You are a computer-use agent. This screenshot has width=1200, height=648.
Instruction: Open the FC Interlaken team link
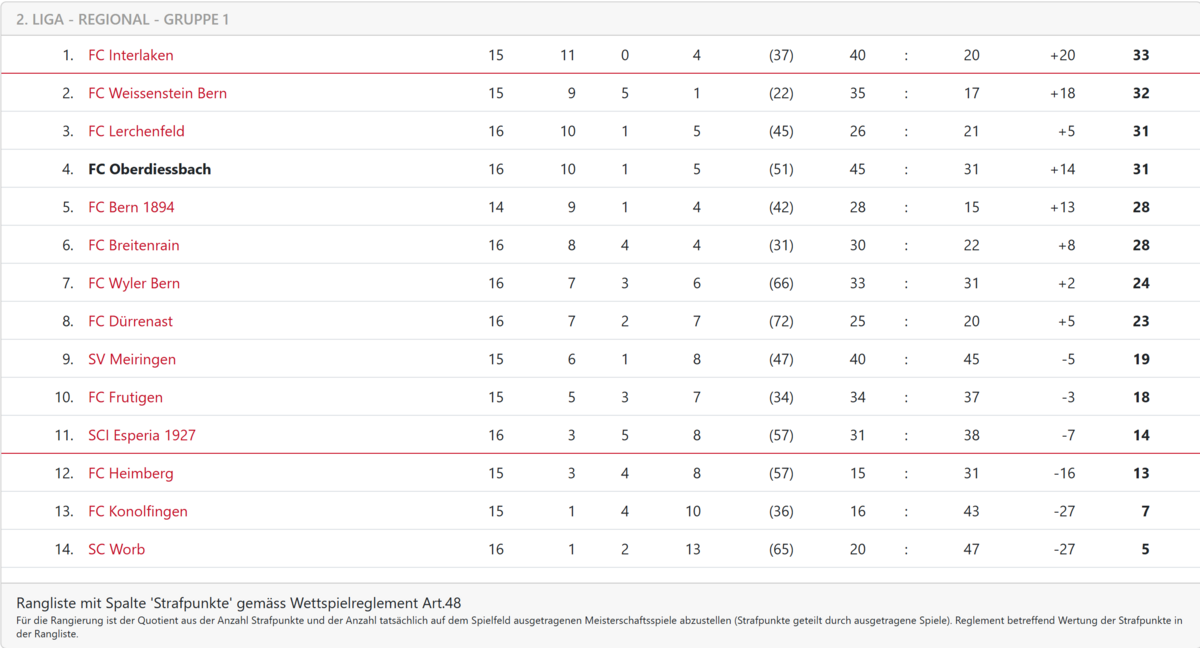click(130, 55)
